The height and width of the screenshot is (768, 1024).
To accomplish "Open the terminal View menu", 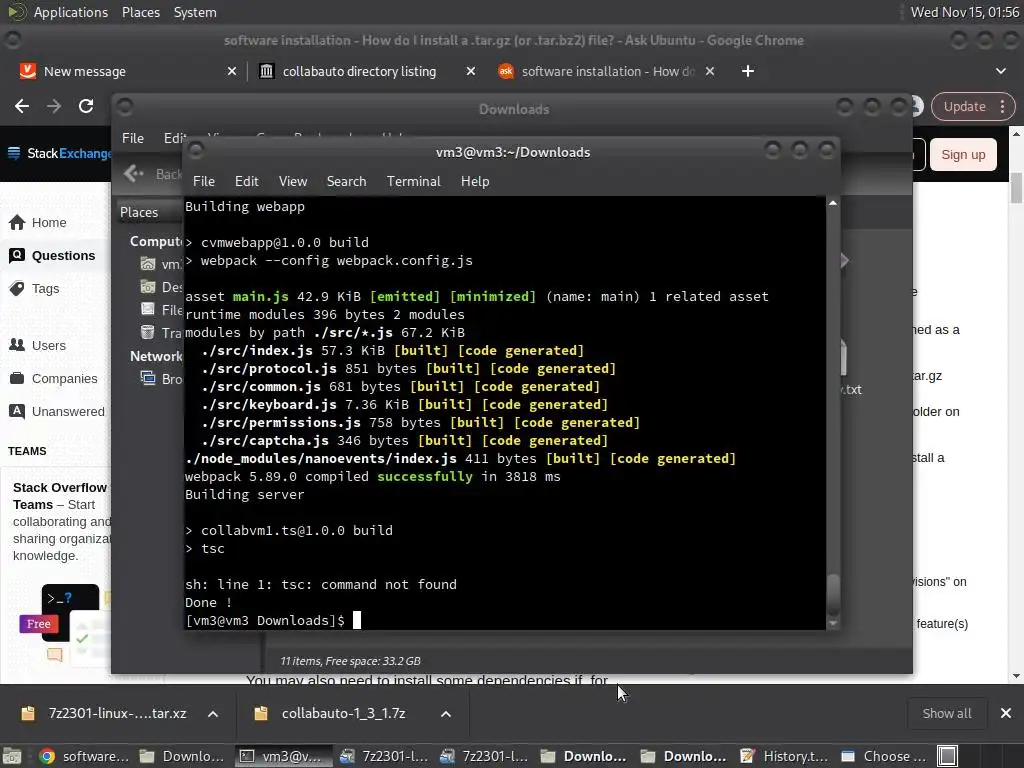I will 293,182.
